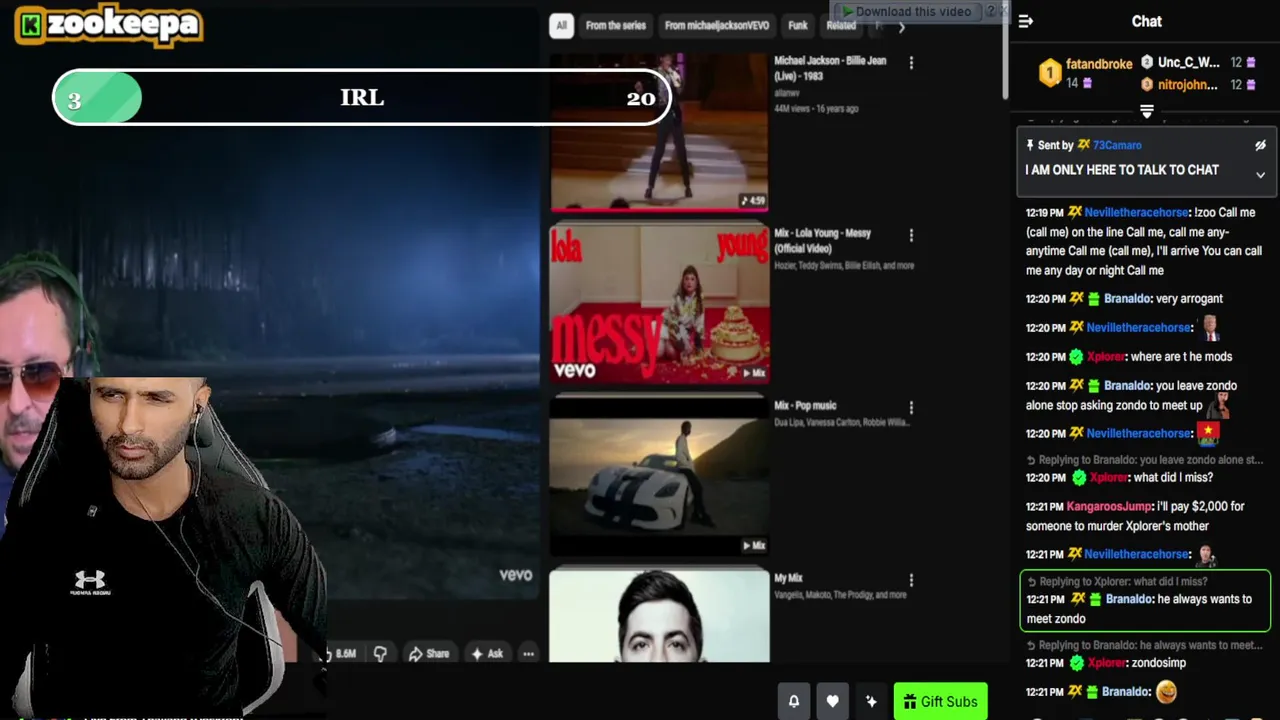Viewport: 1280px width, 720px height.
Task: Click the Share button under video
Action: tap(428, 654)
